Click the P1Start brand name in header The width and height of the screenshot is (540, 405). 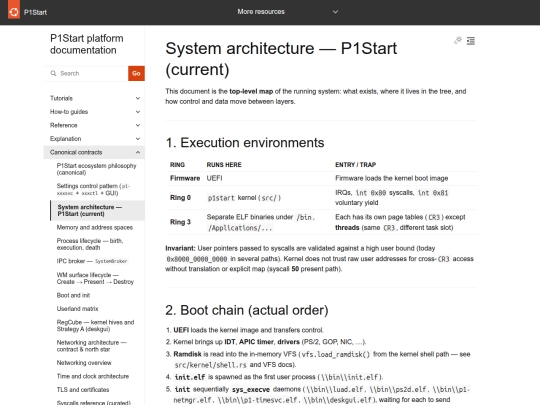pos(35,12)
